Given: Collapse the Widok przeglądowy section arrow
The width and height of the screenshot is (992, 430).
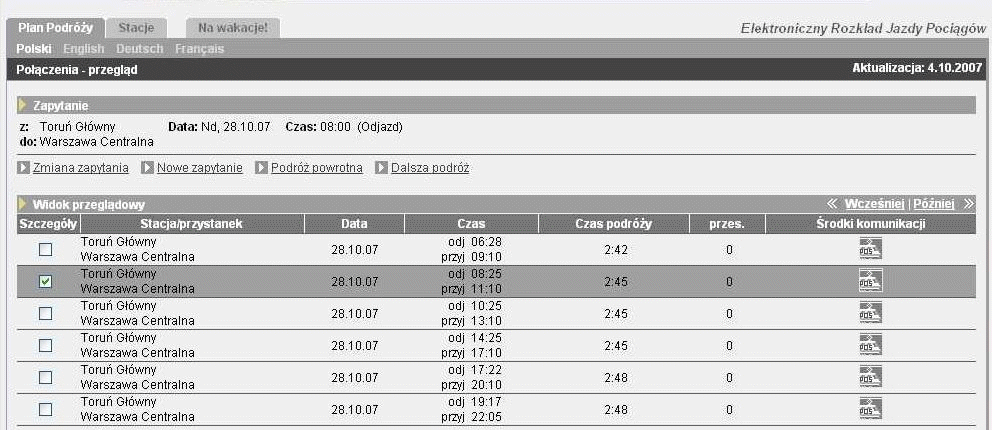Looking at the screenshot, I should click(23, 204).
